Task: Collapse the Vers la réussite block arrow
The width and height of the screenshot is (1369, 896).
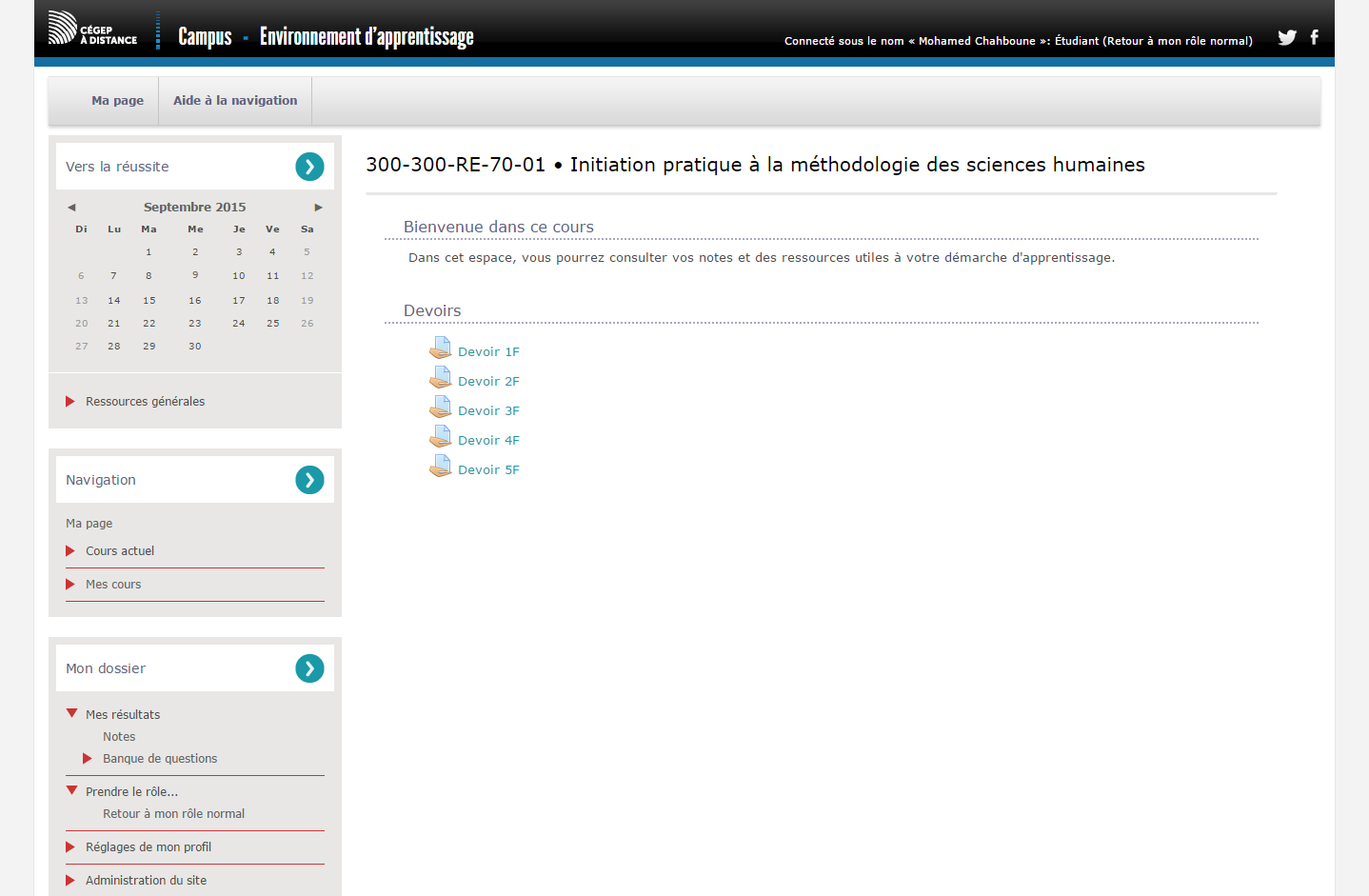Action: click(309, 167)
